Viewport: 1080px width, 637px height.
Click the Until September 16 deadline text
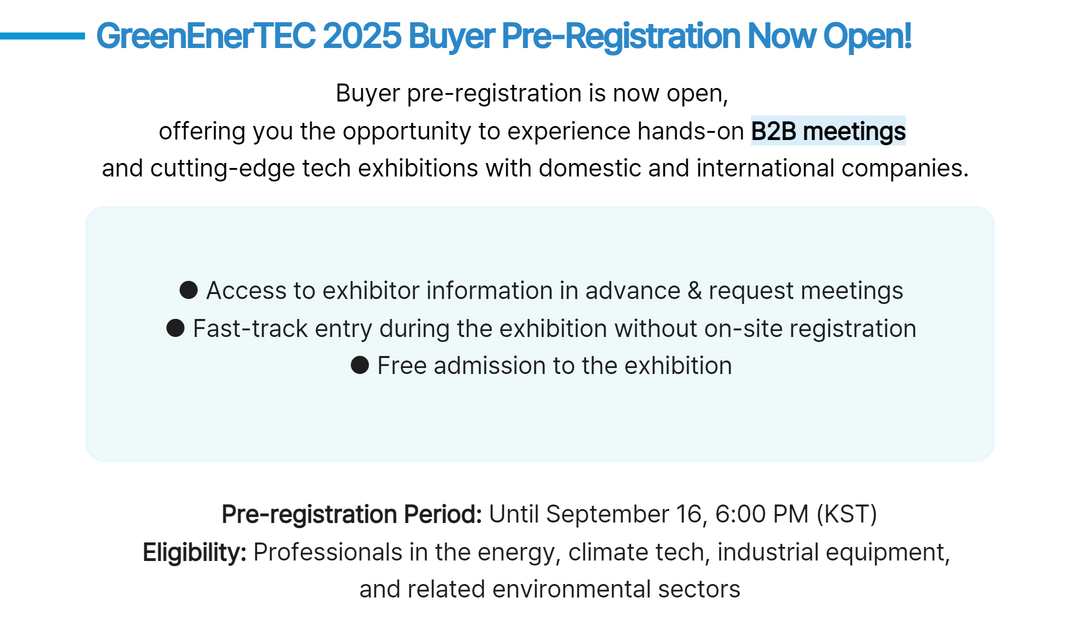[599, 514]
